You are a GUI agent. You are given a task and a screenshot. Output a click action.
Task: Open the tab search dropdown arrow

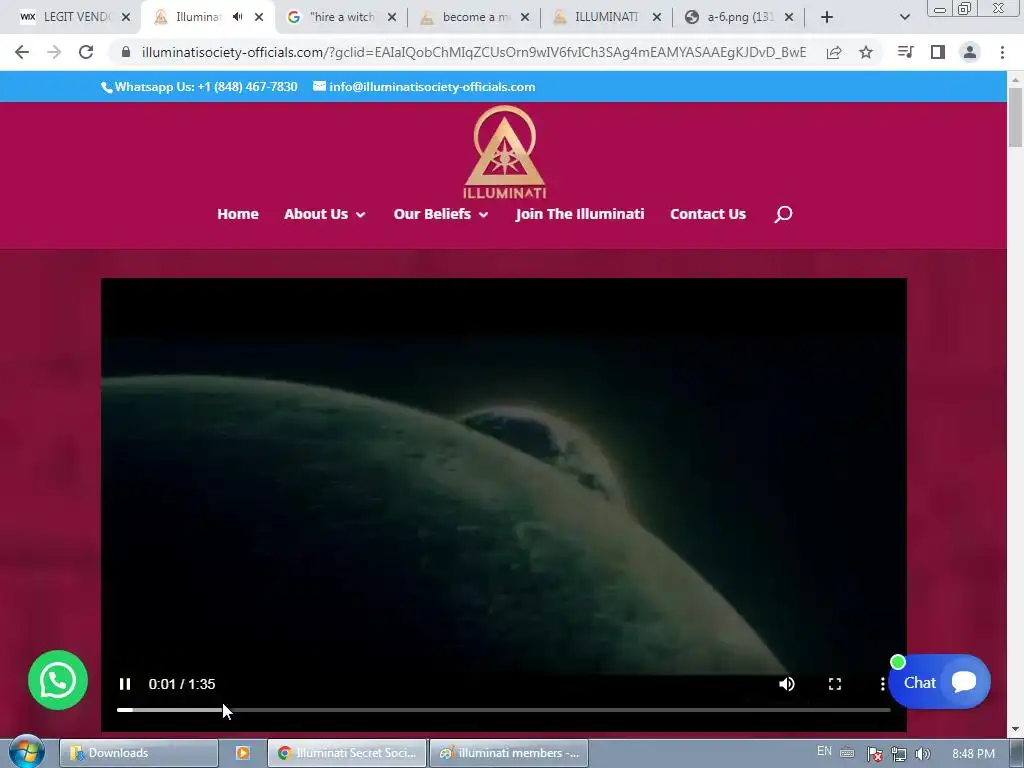pos(904,17)
